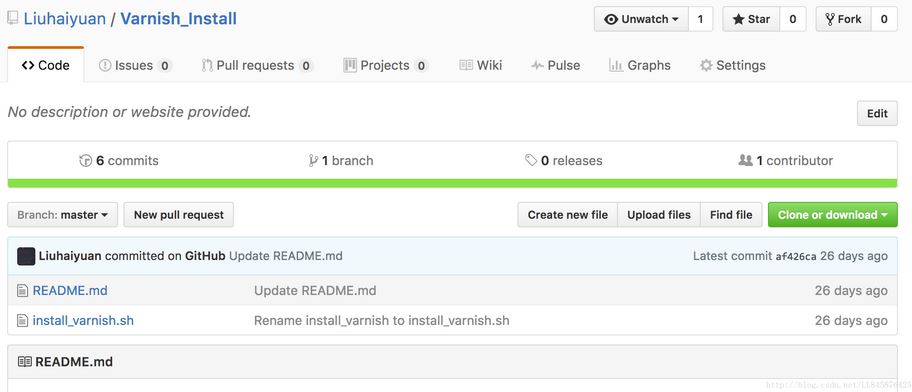The height and width of the screenshot is (392, 912).
Task: Open the Varnish_Install repository link
Action: point(179,19)
